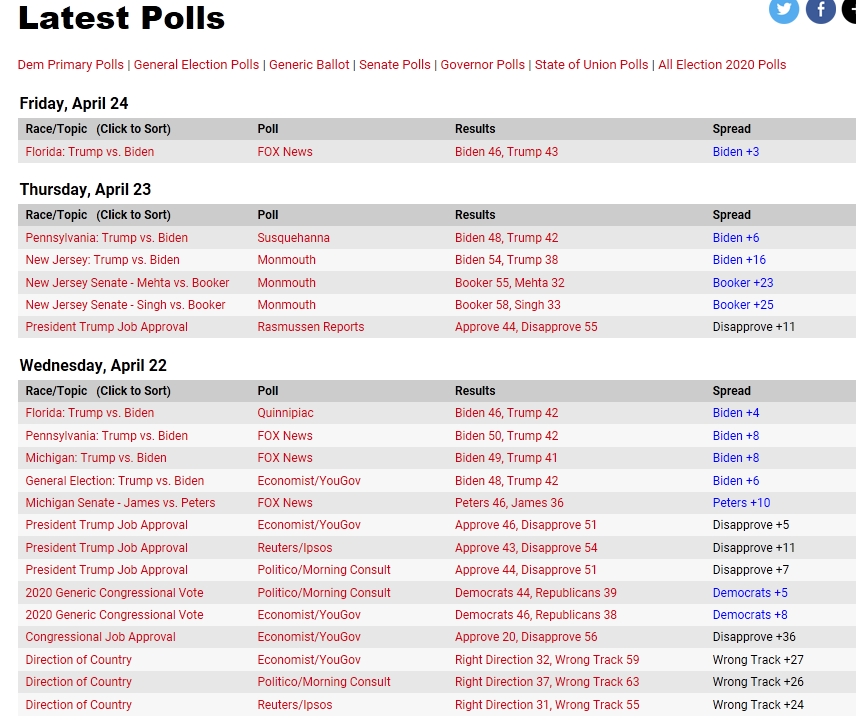Go to Senate Polls section
Viewport: 856px width, 724px height.
(395, 64)
